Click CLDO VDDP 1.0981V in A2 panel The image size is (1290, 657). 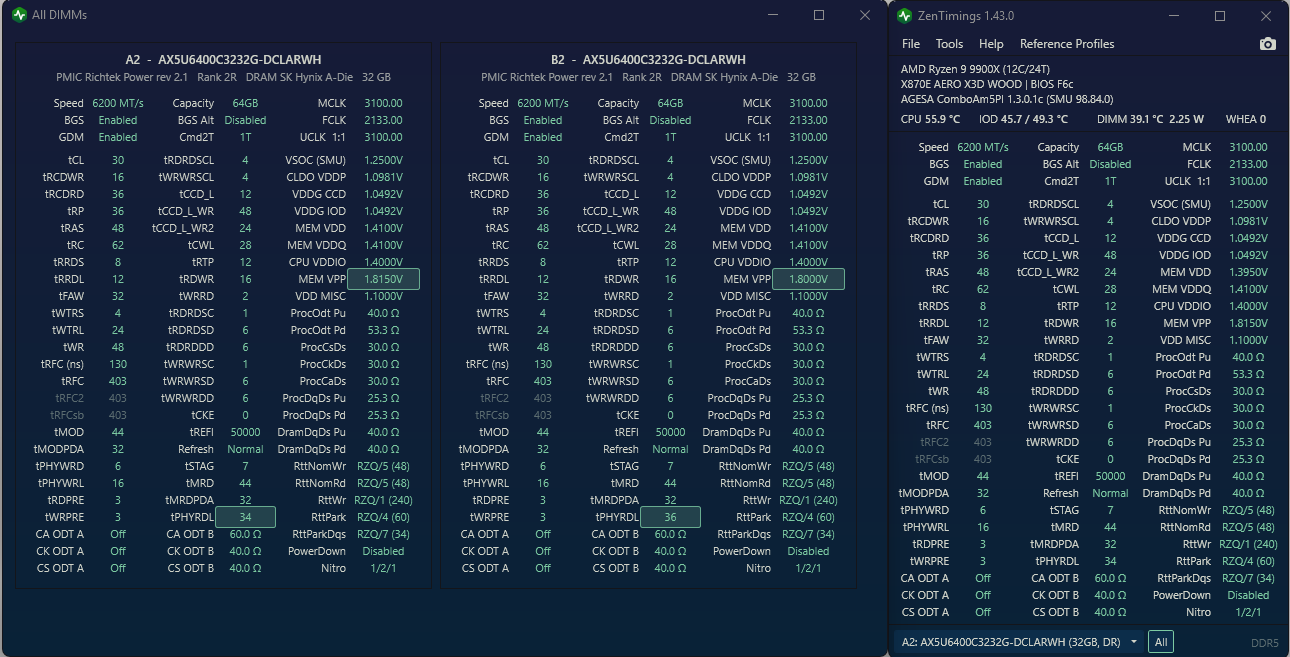point(383,177)
